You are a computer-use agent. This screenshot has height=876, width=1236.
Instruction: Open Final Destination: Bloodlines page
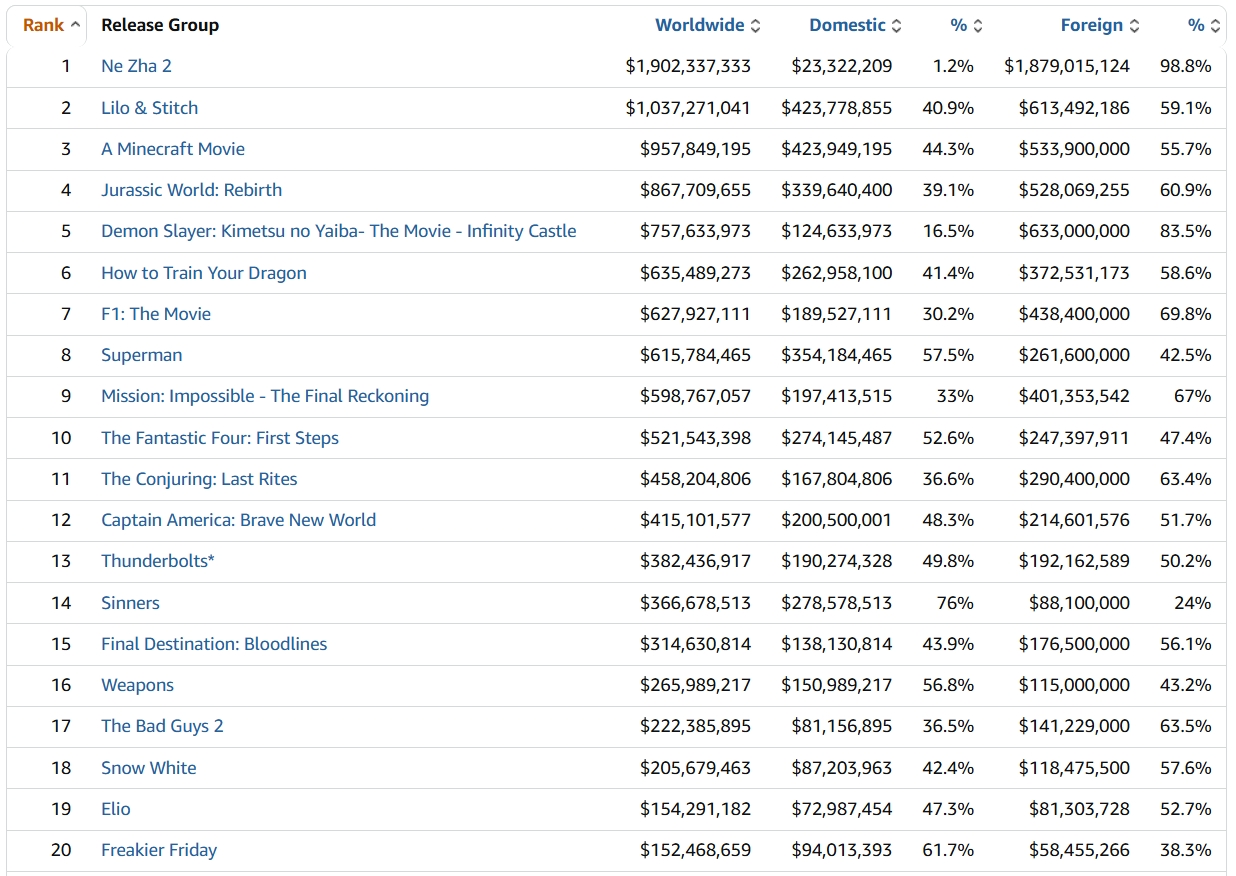tap(213, 644)
